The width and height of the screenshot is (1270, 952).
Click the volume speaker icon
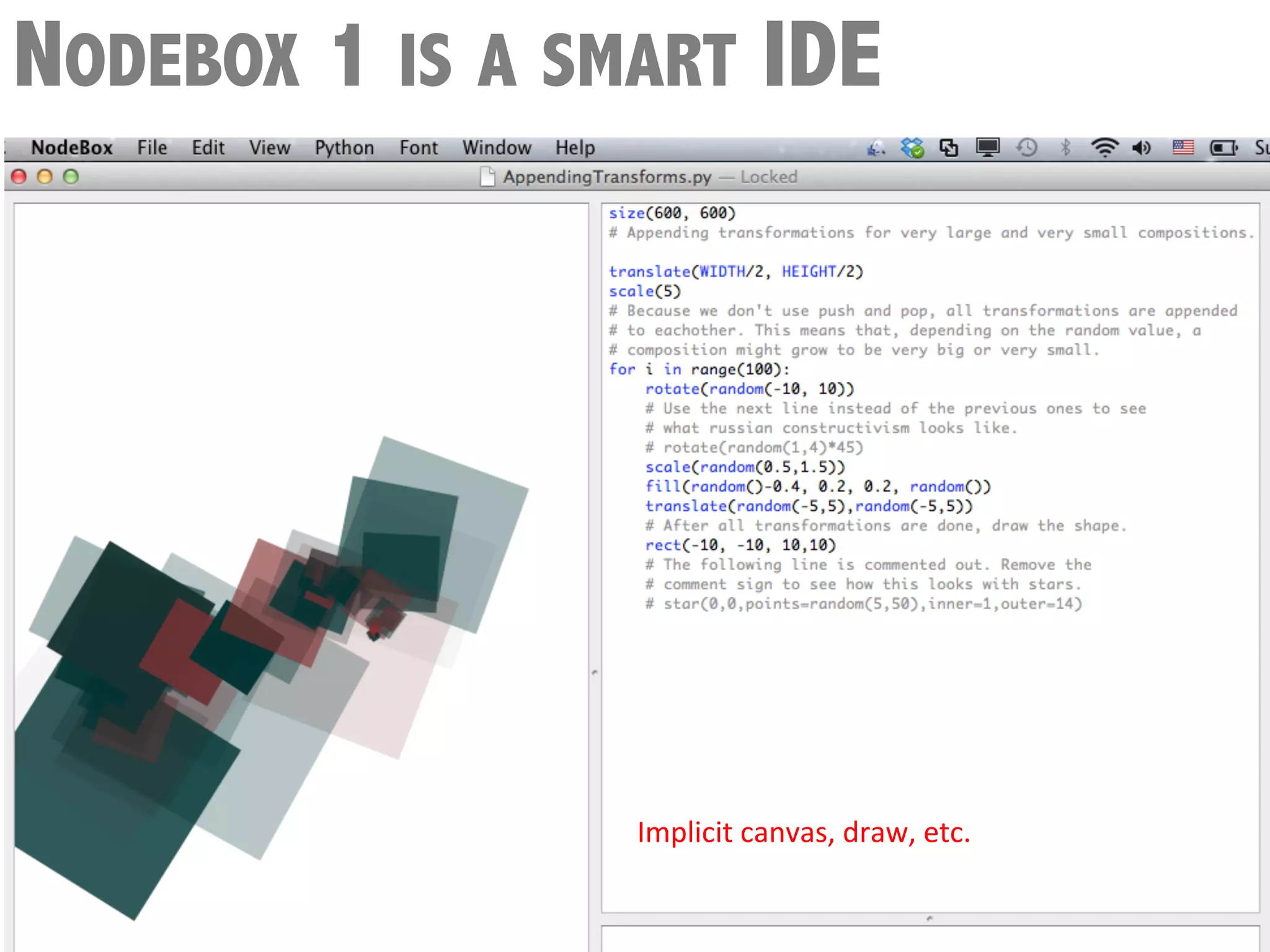pyautogui.click(x=1142, y=148)
